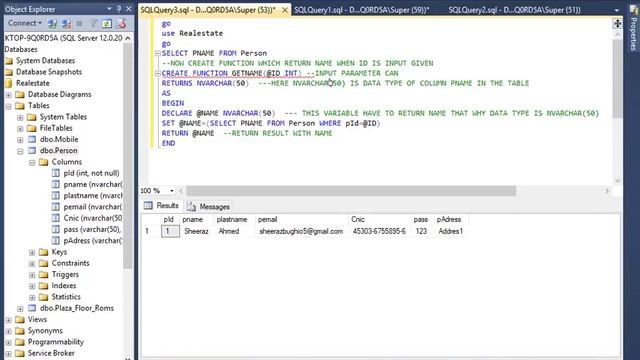This screenshot has width=640, height=360.
Task: Switch to SQLQuery2.sql tab
Action: click(514, 10)
